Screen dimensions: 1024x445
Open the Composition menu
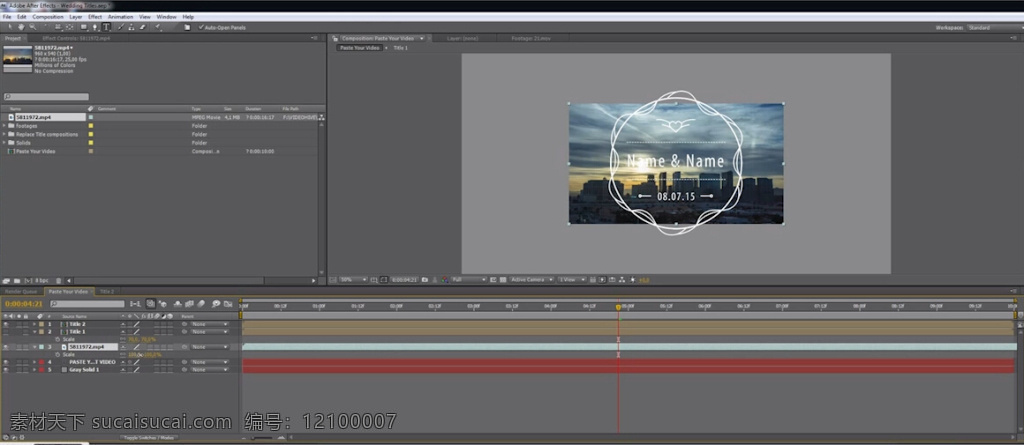[48, 16]
